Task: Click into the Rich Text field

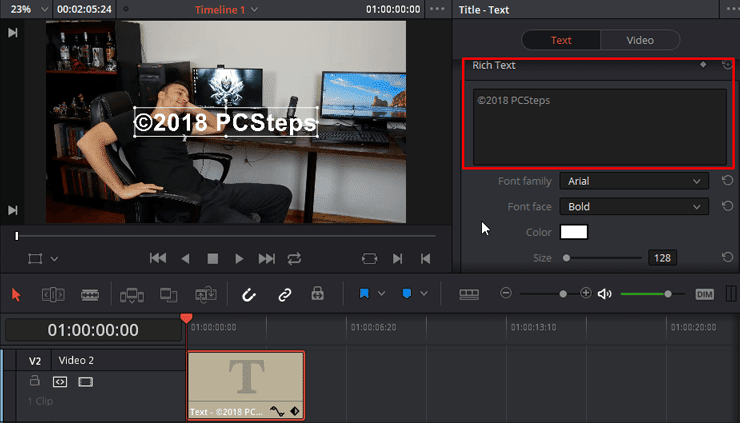Action: pos(600,127)
